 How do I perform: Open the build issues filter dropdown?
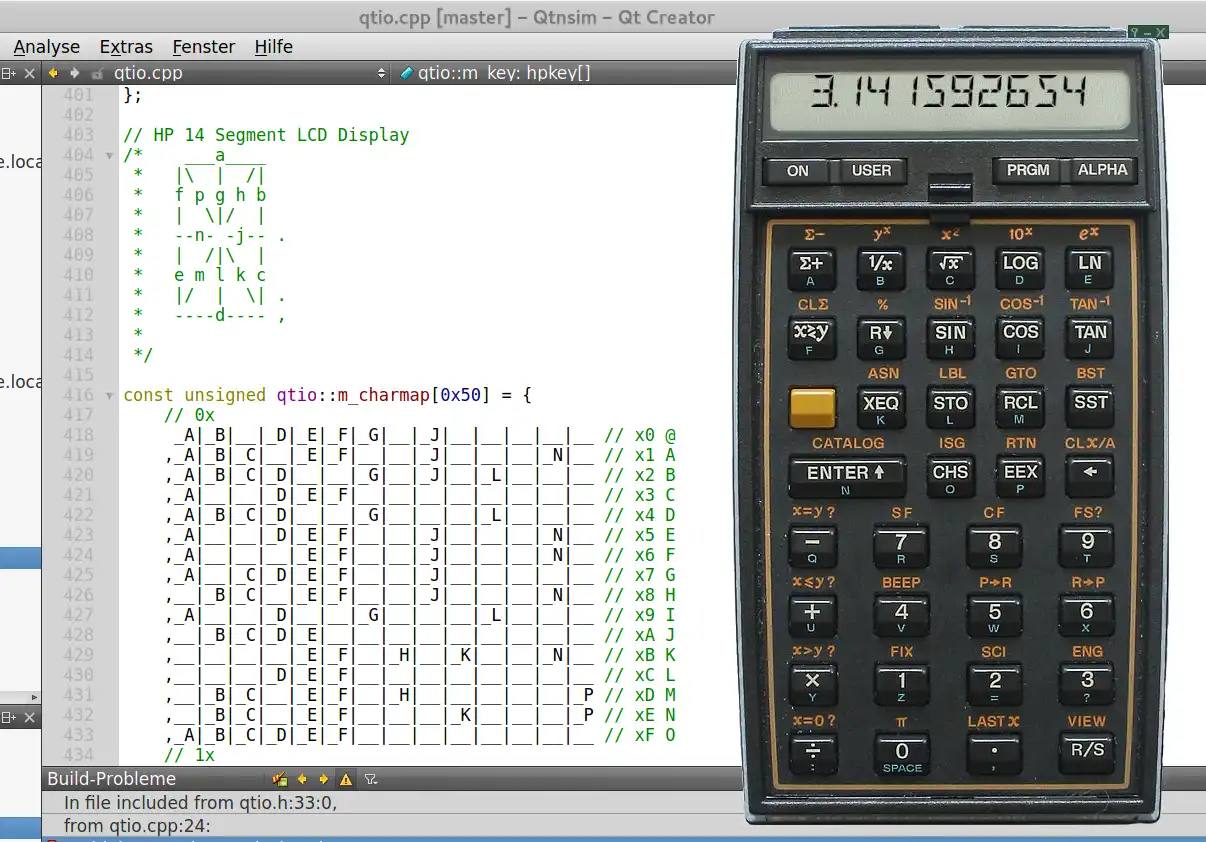click(x=370, y=779)
